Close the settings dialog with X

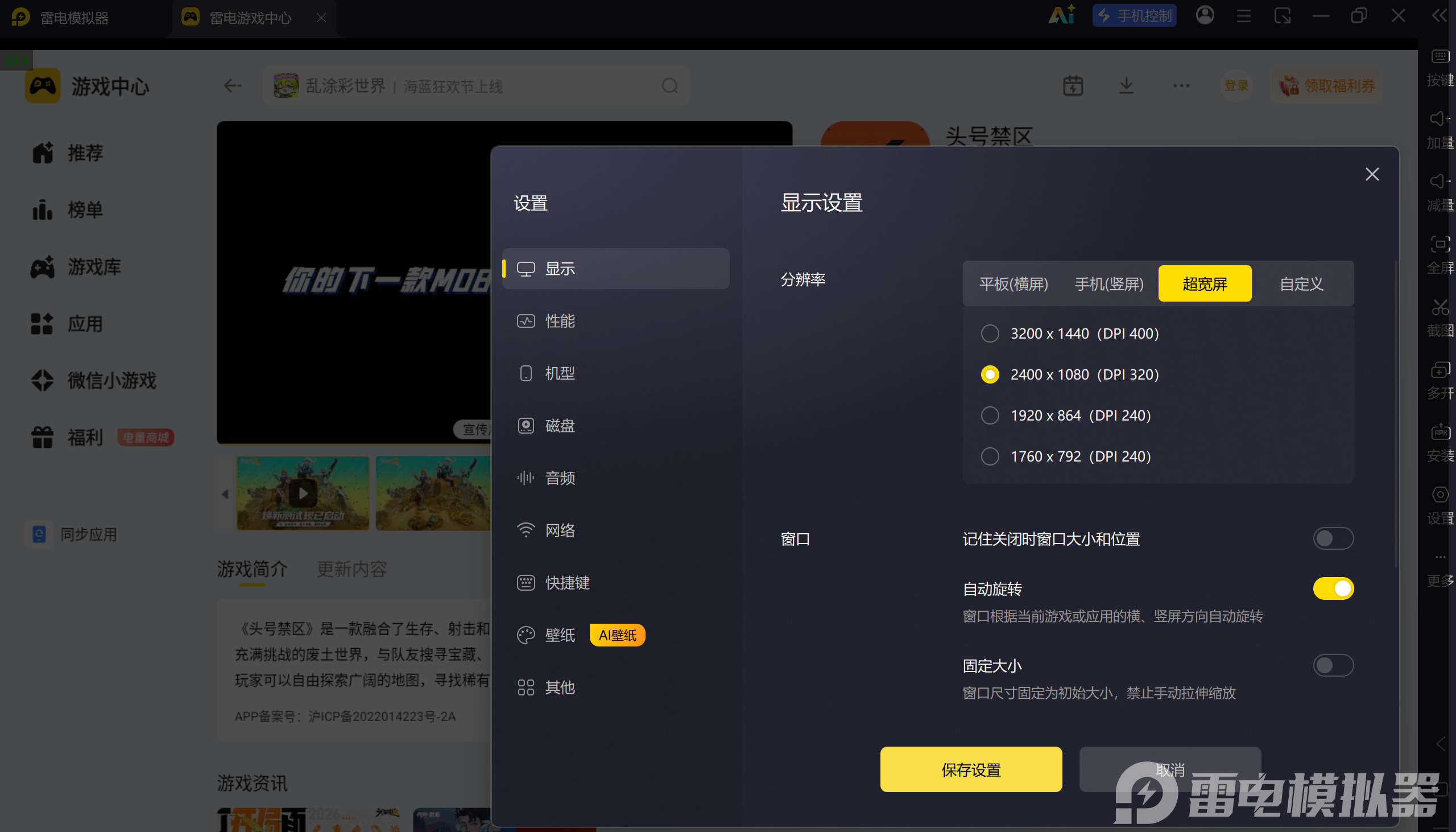(x=1371, y=174)
